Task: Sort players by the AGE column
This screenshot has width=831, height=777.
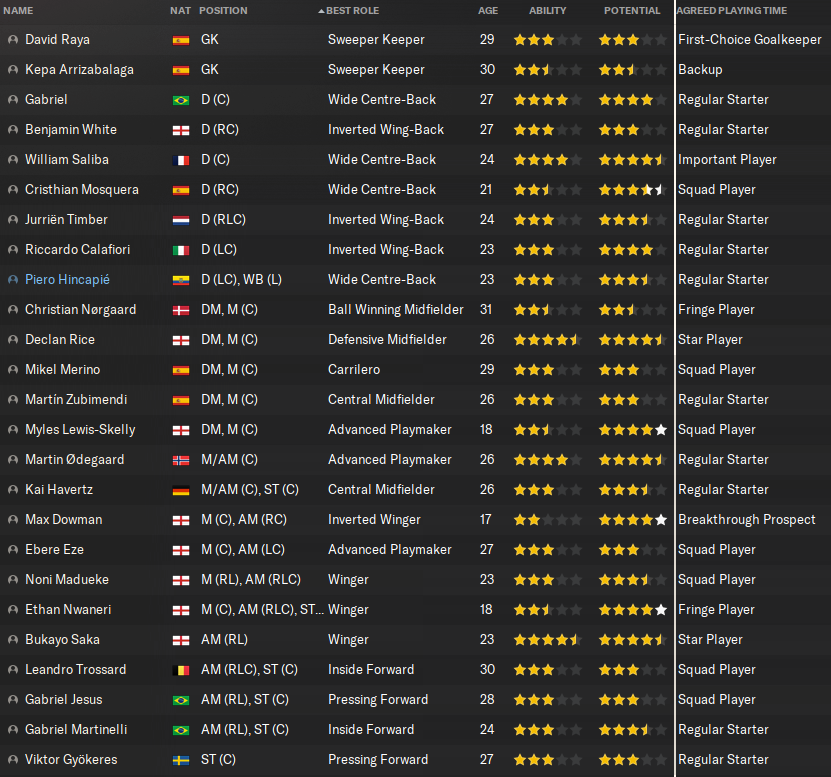Action: point(488,11)
